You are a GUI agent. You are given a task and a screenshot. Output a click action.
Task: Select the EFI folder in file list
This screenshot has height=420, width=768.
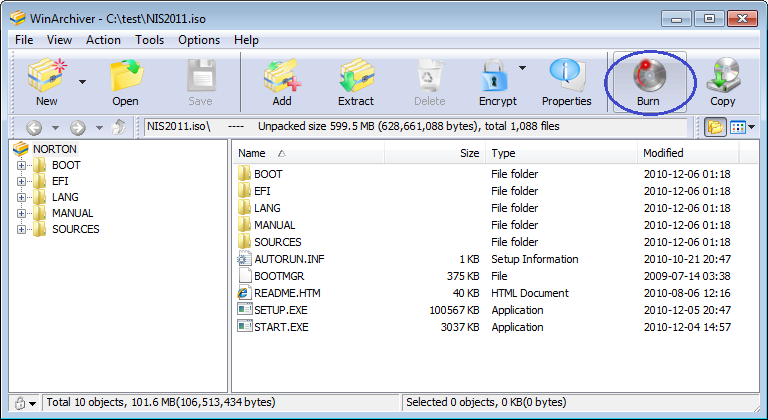coord(262,191)
